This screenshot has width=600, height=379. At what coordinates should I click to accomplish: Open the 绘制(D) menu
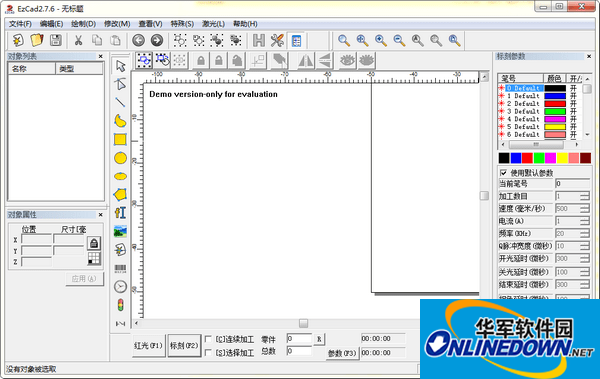tap(83, 24)
